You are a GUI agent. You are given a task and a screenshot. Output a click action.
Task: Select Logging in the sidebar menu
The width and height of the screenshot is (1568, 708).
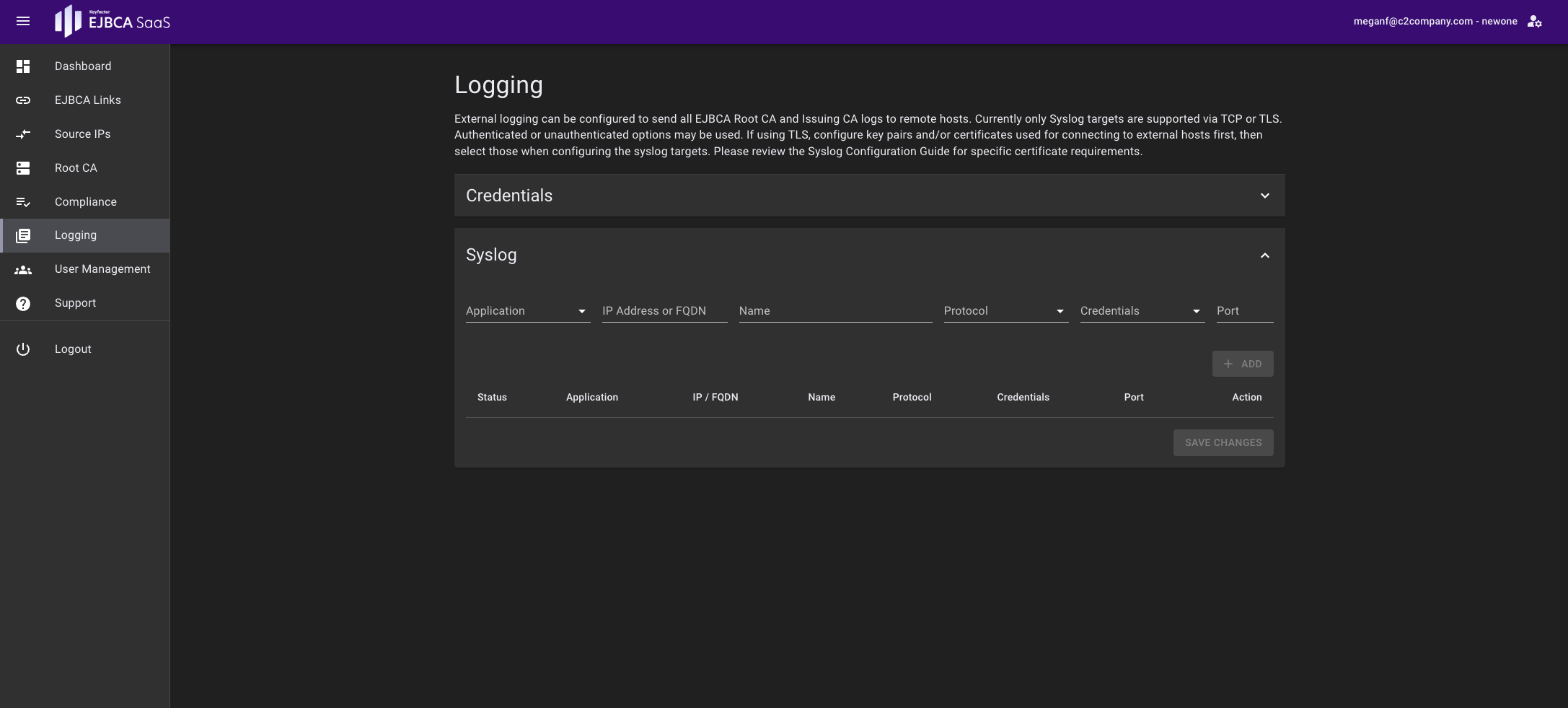[x=76, y=235]
